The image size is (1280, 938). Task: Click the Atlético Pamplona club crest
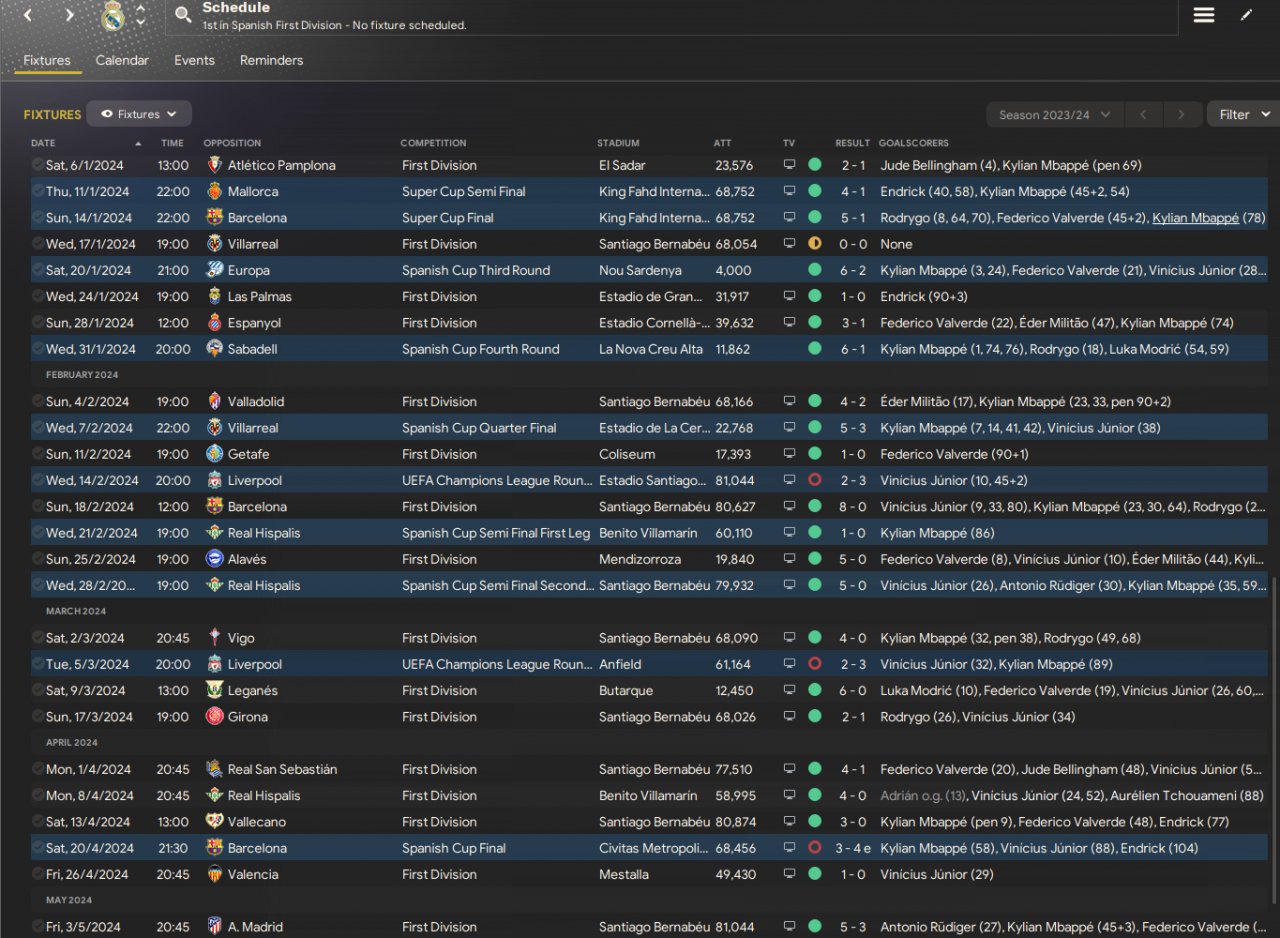(x=214, y=165)
